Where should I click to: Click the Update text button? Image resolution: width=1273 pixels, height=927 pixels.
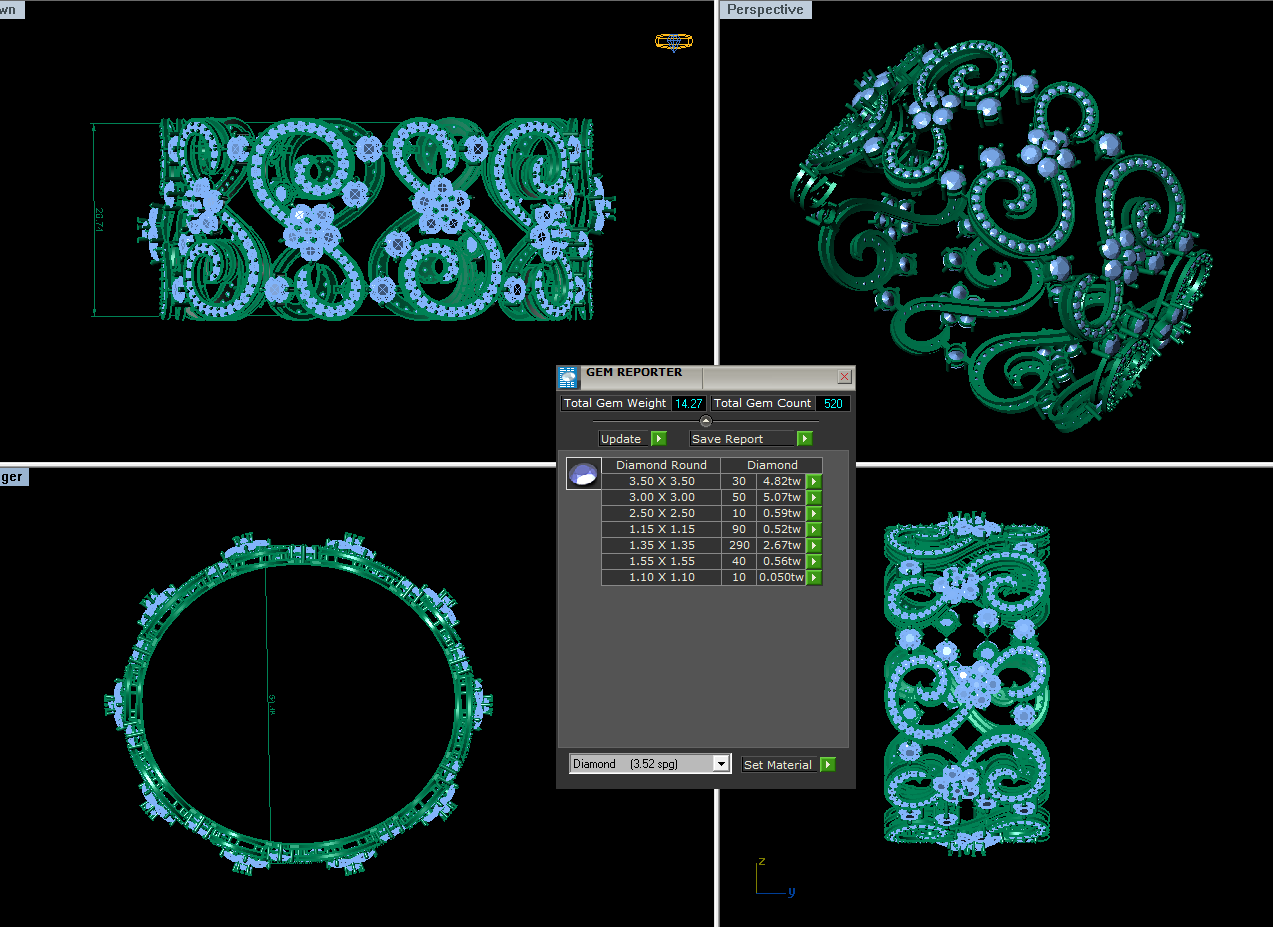[x=624, y=439]
